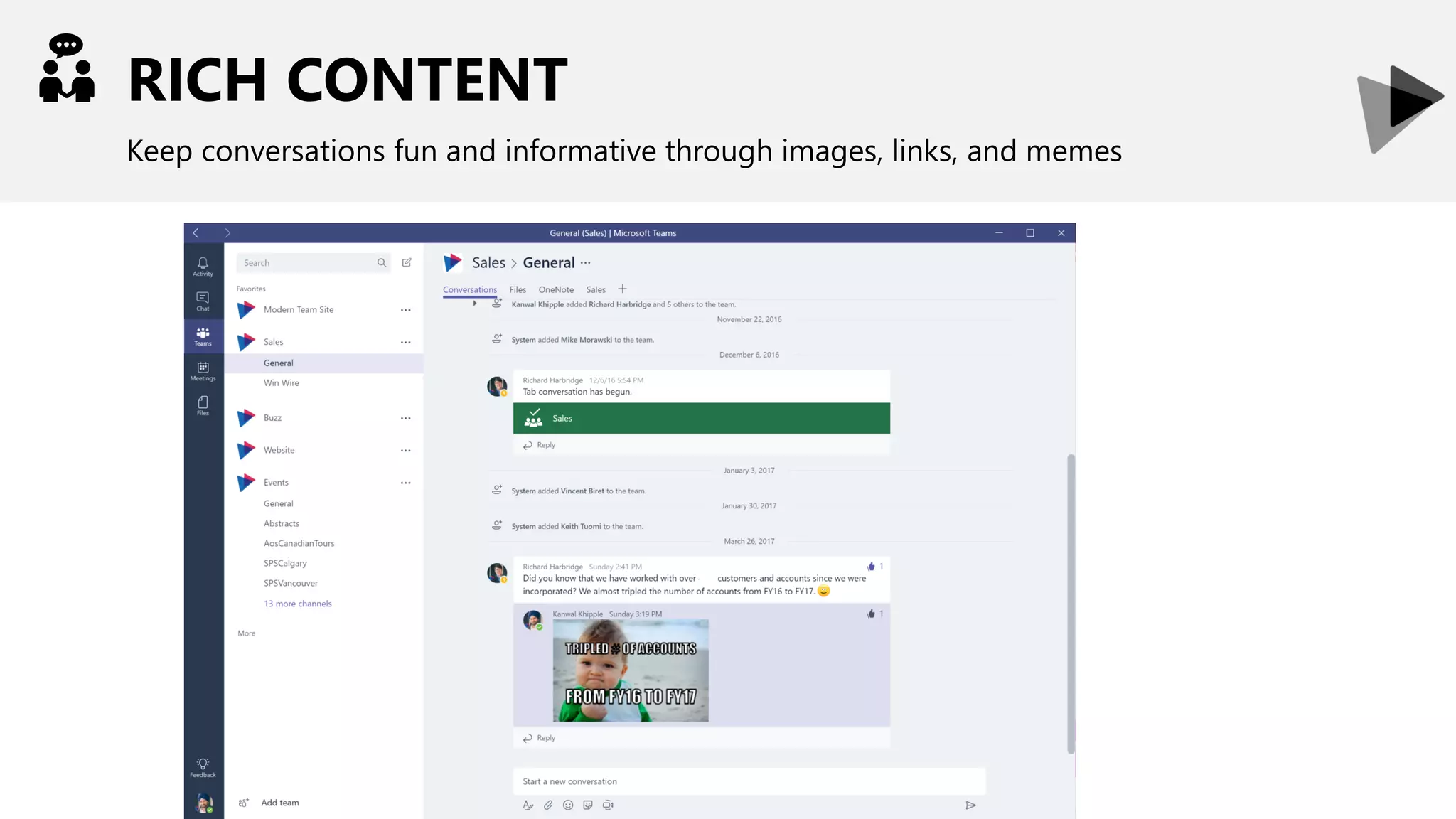This screenshot has width=1456, height=819.
Task: Reply to the Tab conversation message
Action: point(540,445)
